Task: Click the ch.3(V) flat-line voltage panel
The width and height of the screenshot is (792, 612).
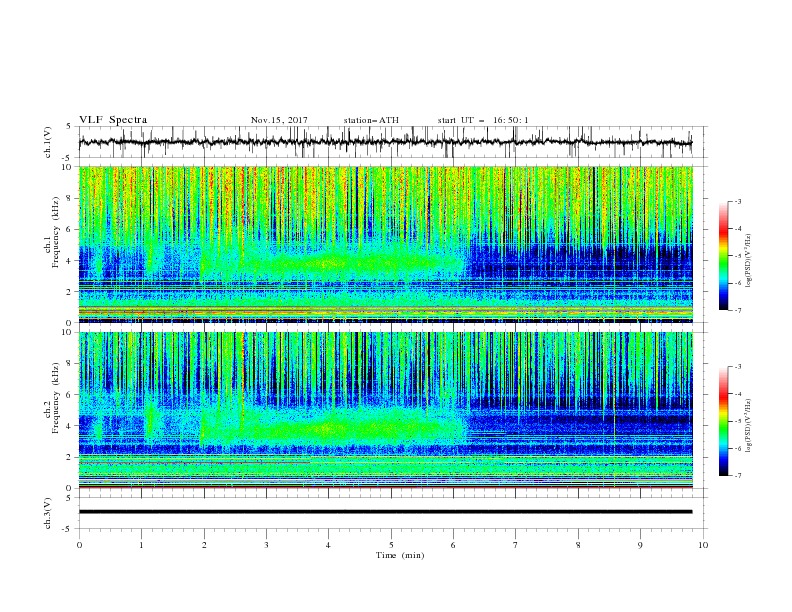Action: 392,513
